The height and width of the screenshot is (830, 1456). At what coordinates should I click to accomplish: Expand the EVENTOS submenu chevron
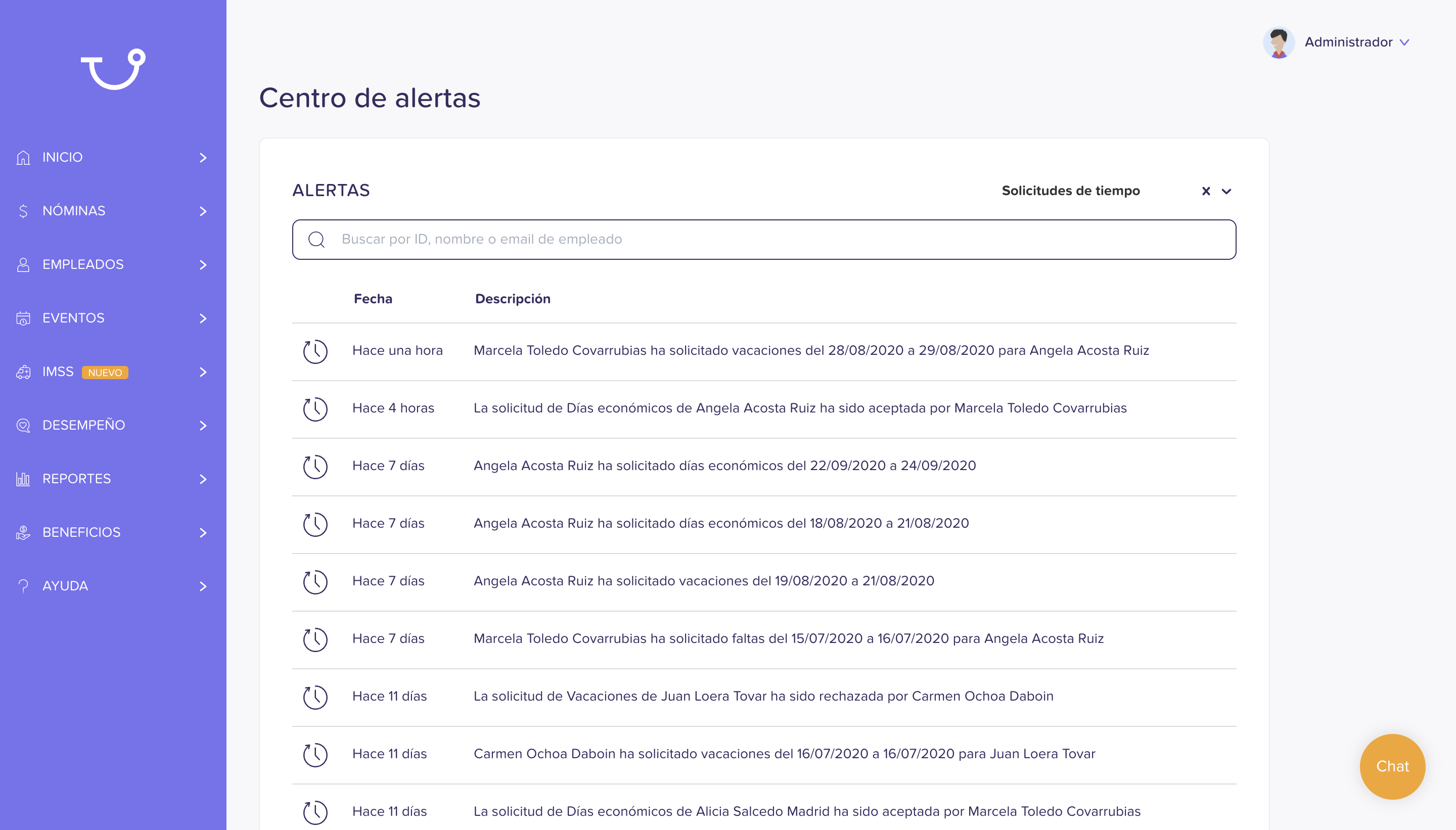coord(203,318)
